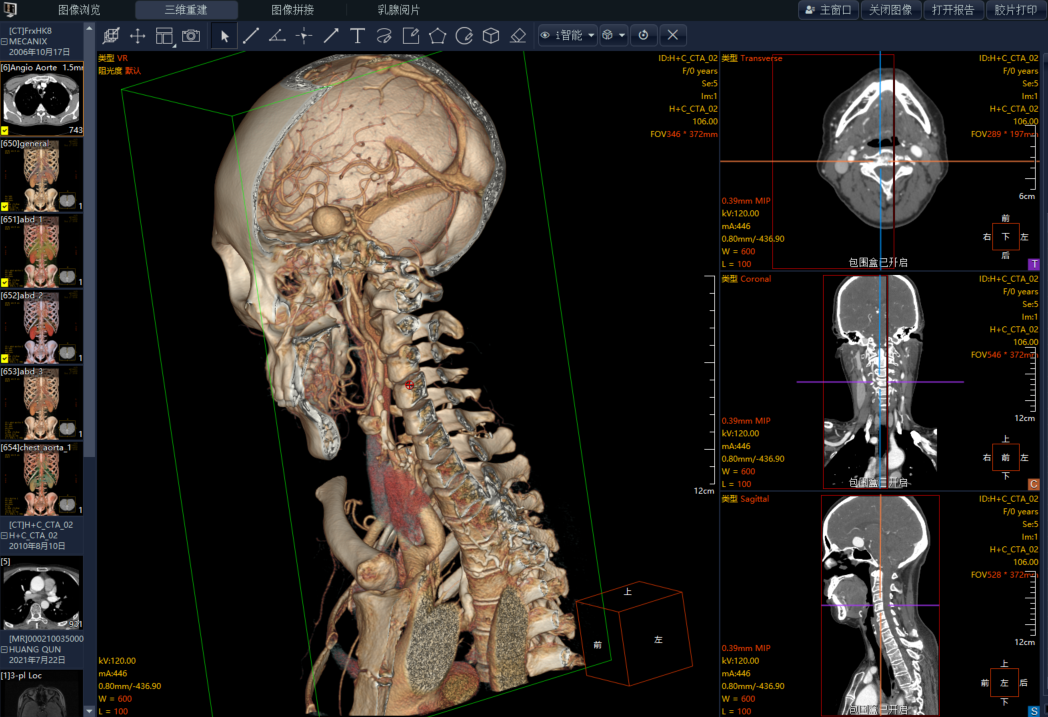
Task: Toggle the yellow checkbox on 650 general series
Action: 6,207
